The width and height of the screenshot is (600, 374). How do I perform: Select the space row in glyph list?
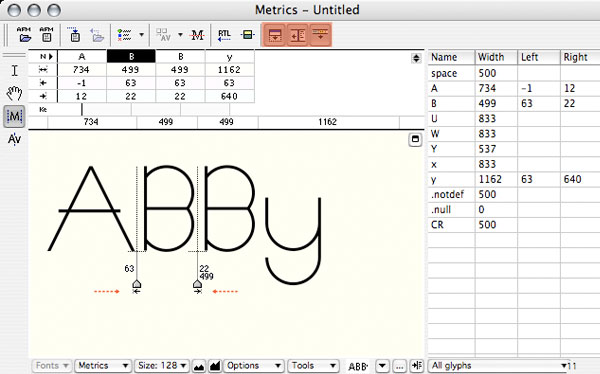(514, 73)
